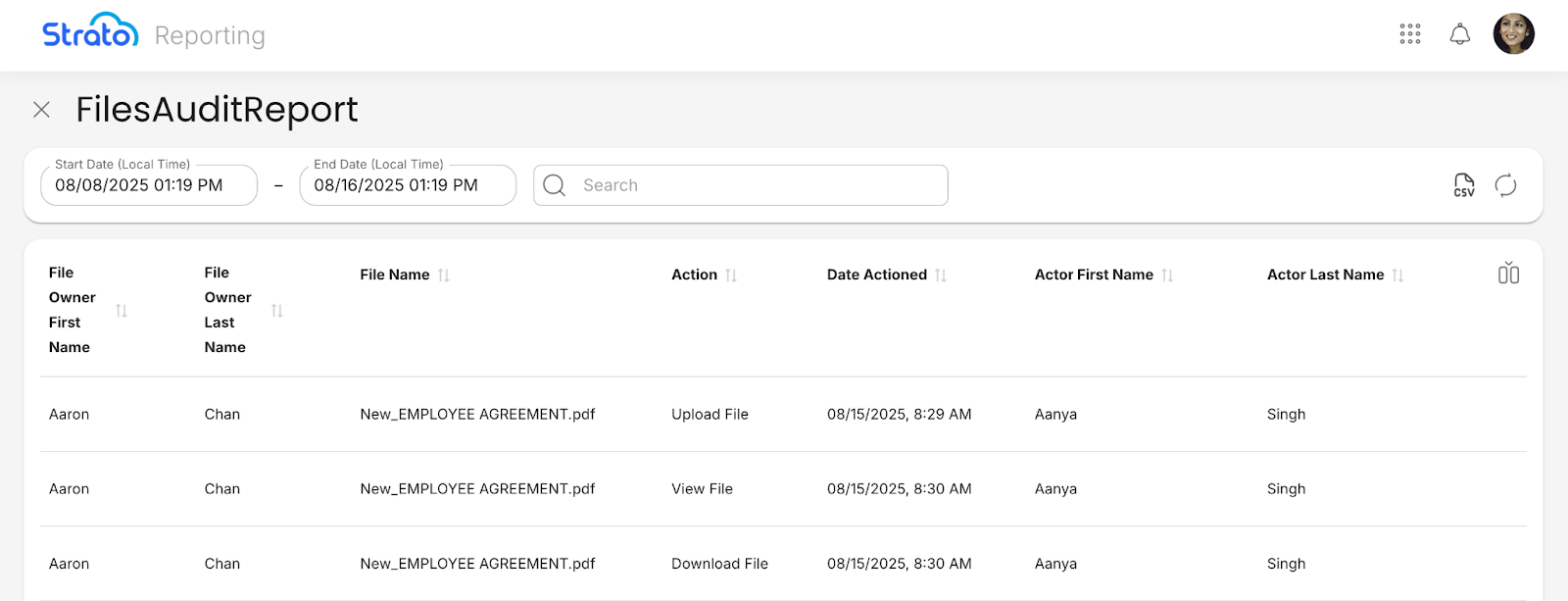
Task: Type in the Search field
Action: 755,185
